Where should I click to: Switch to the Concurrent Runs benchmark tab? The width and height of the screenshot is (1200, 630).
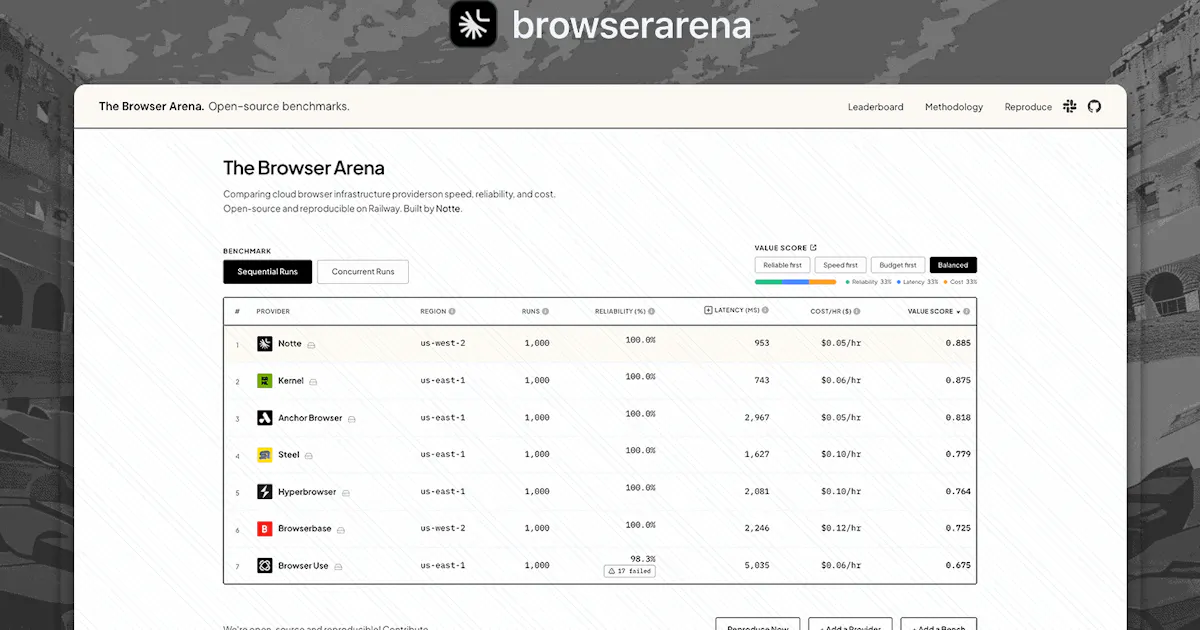pyautogui.click(x=363, y=272)
